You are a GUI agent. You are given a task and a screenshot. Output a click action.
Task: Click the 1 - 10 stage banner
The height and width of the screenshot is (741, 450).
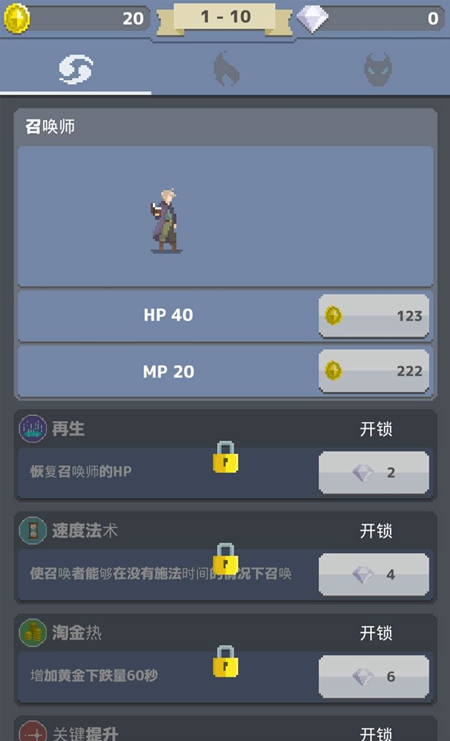point(225,18)
